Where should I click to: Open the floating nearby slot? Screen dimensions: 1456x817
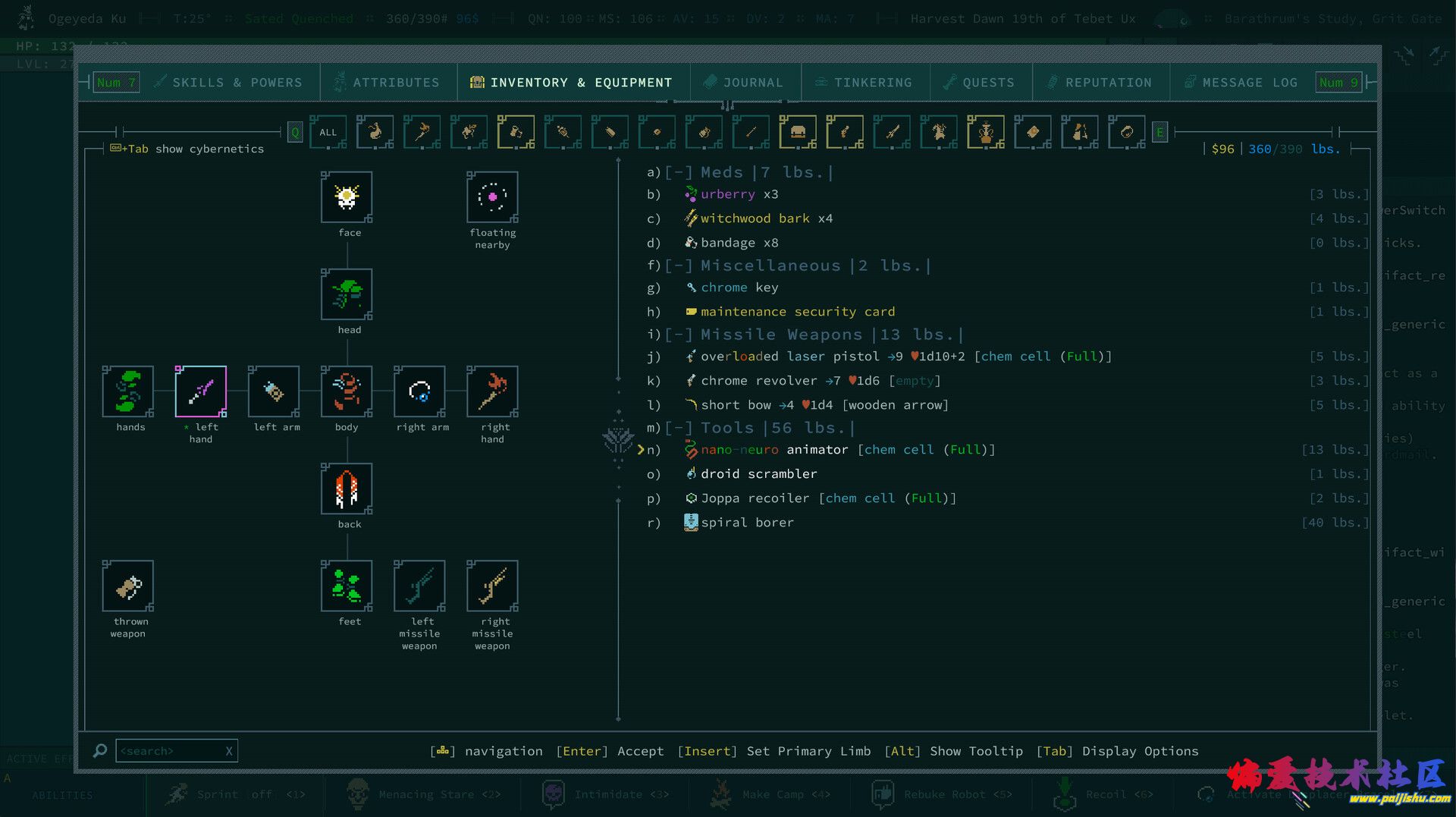point(492,197)
